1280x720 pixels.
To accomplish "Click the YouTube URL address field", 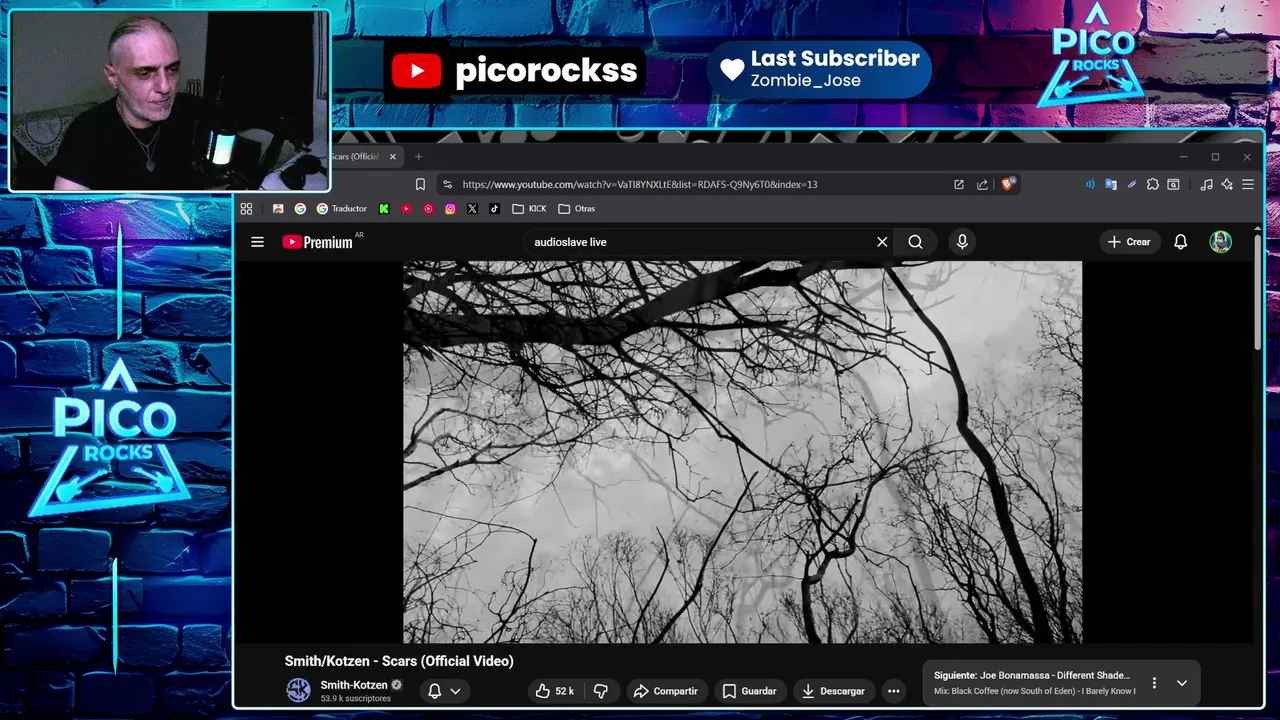I will click(640, 184).
